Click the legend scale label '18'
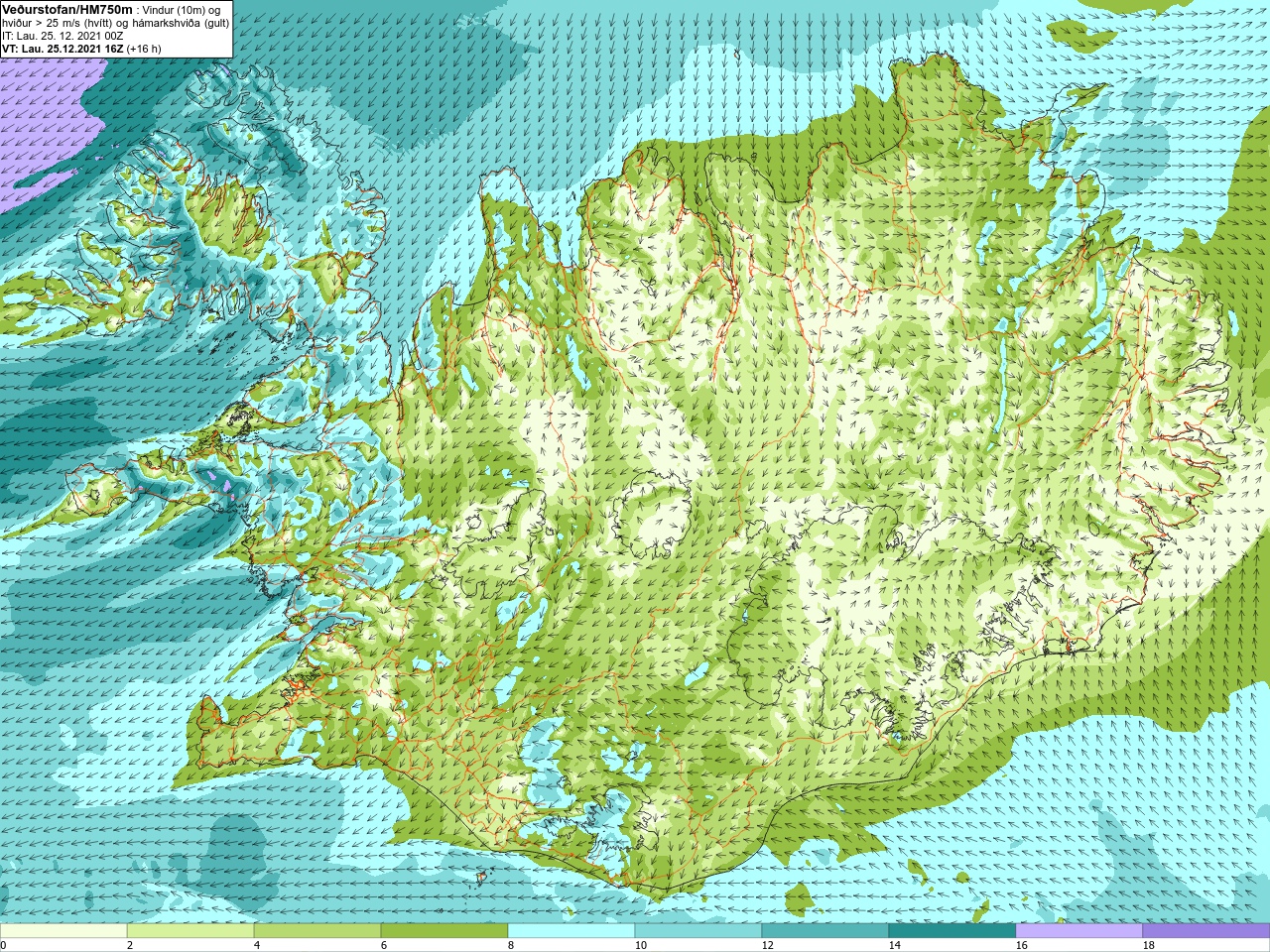Screen dimensions: 1270x952 click(x=1148, y=945)
